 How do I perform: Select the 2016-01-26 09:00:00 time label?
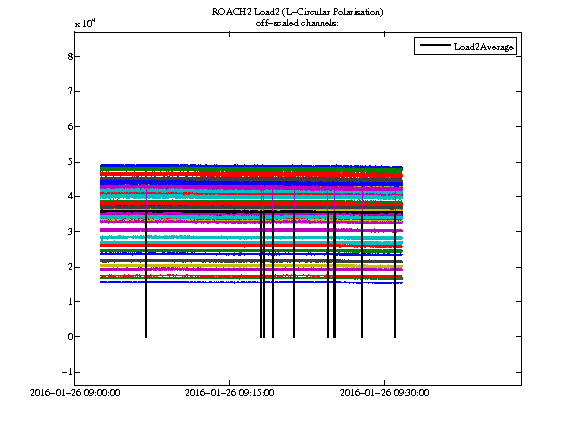tap(75, 393)
